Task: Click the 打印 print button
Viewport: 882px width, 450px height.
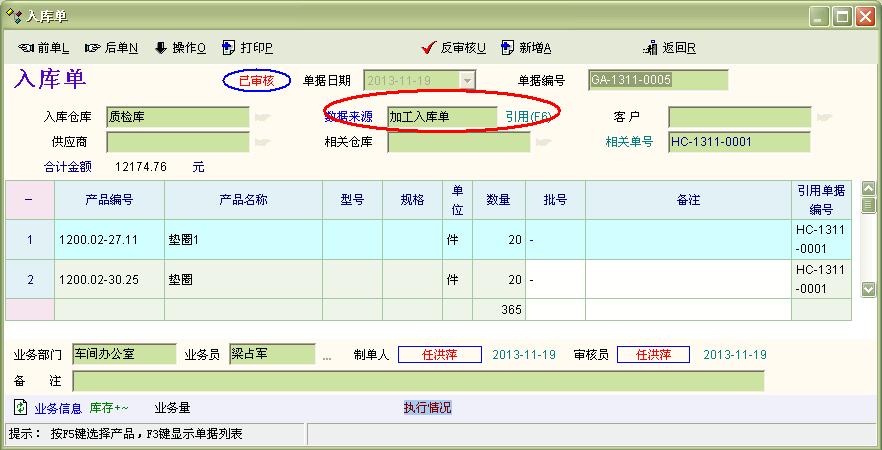Action: click(x=247, y=48)
